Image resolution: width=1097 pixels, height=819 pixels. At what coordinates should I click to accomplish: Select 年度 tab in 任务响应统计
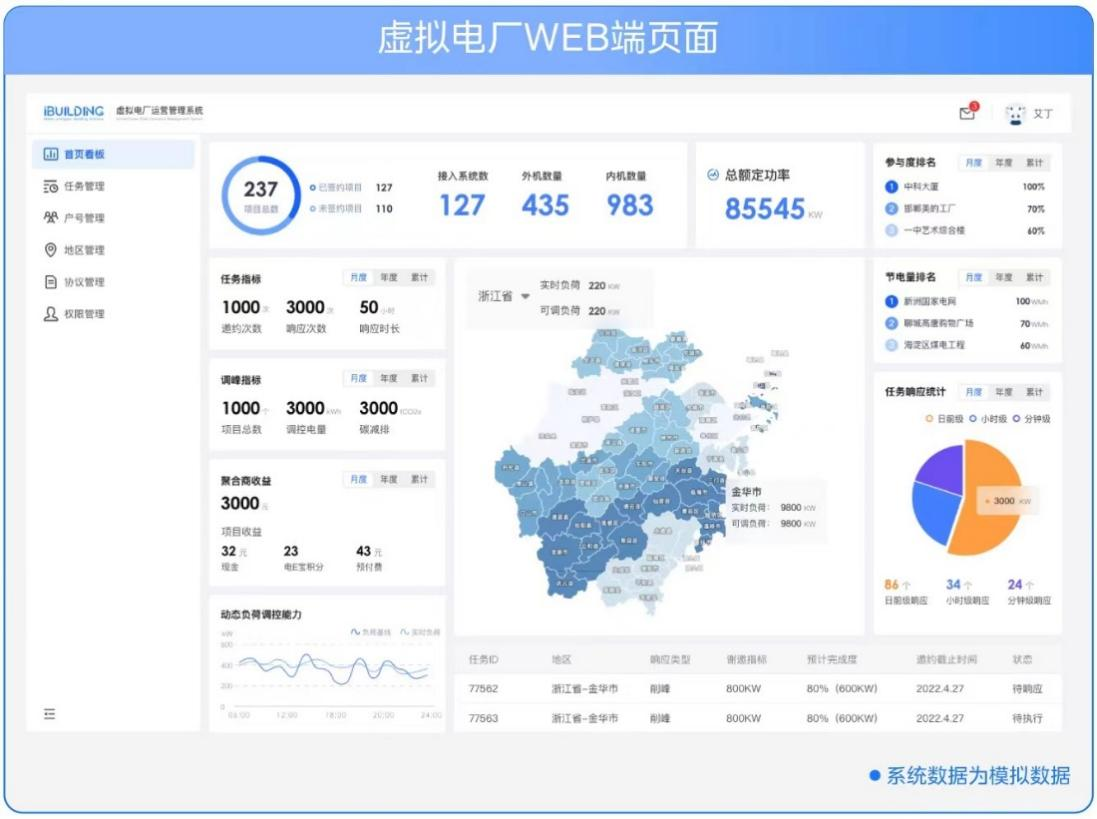pyautogui.click(x=1003, y=392)
